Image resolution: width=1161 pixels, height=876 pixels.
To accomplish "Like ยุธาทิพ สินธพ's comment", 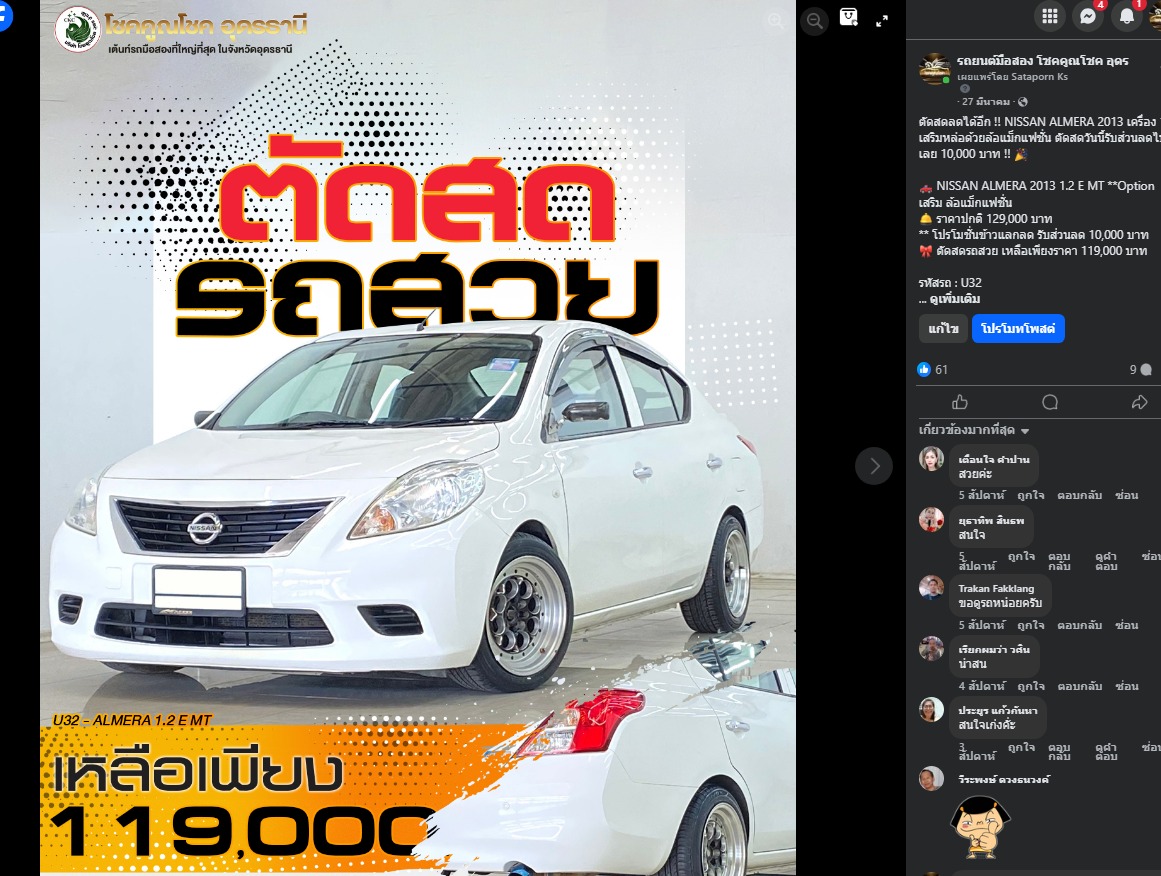I will pyautogui.click(x=1021, y=556).
